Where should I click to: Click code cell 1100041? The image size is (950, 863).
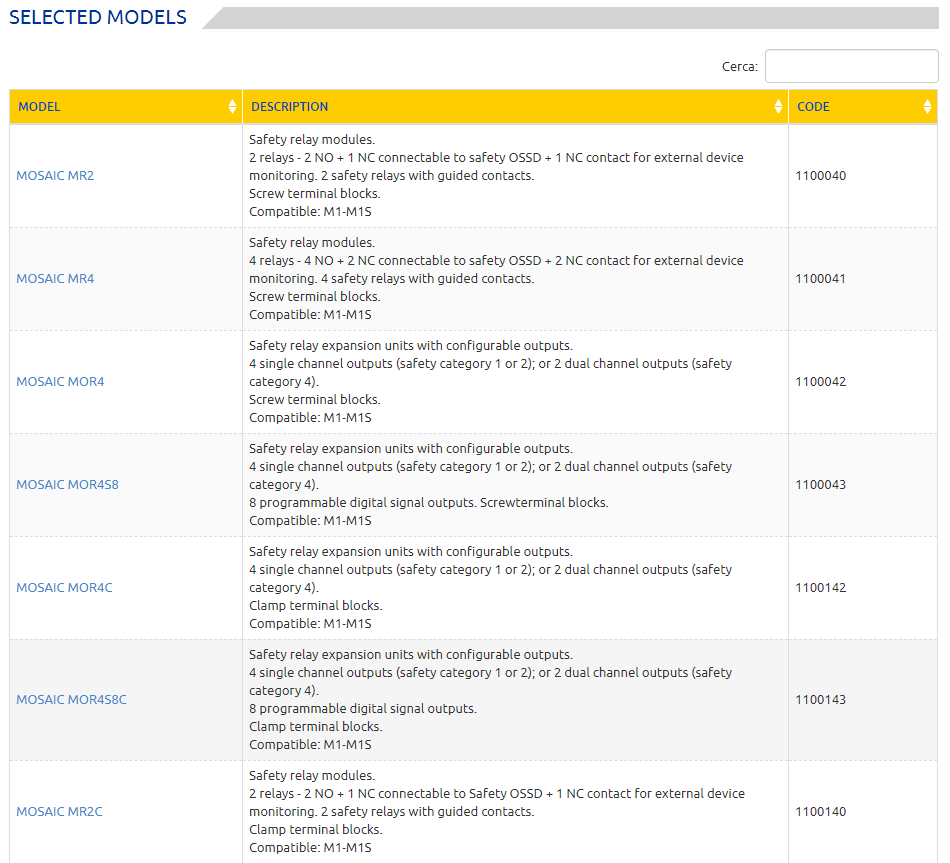pyautogui.click(x=820, y=279)
